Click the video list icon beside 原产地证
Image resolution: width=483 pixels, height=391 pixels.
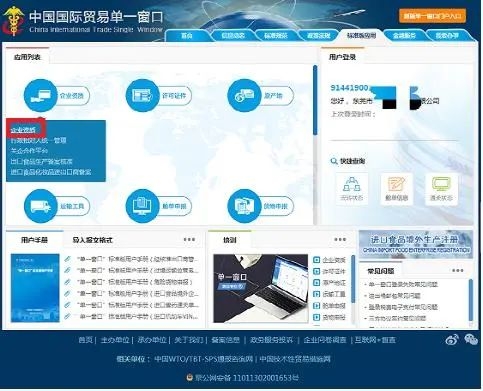(317, 283)
